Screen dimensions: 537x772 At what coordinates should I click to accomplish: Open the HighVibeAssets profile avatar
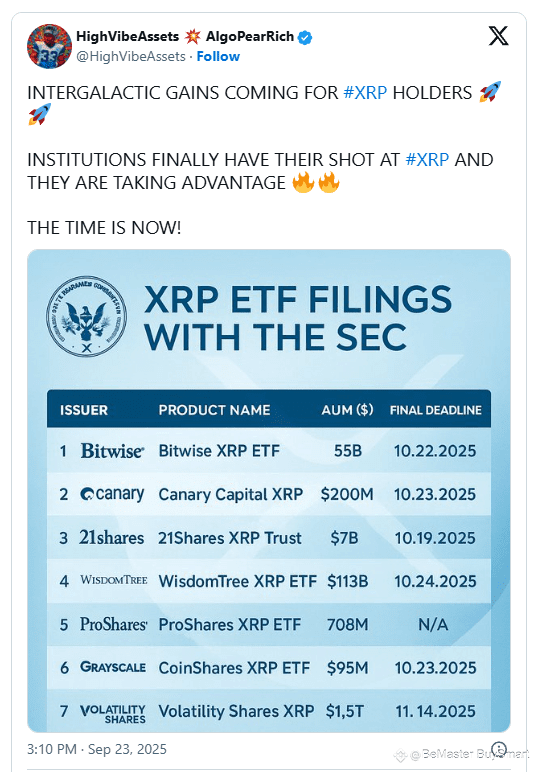(x=49, y=46)
